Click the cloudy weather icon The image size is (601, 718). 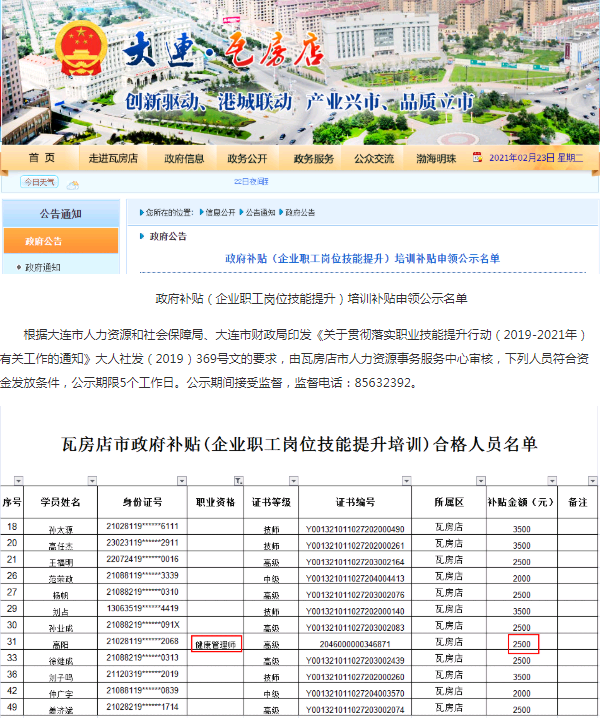72,185
